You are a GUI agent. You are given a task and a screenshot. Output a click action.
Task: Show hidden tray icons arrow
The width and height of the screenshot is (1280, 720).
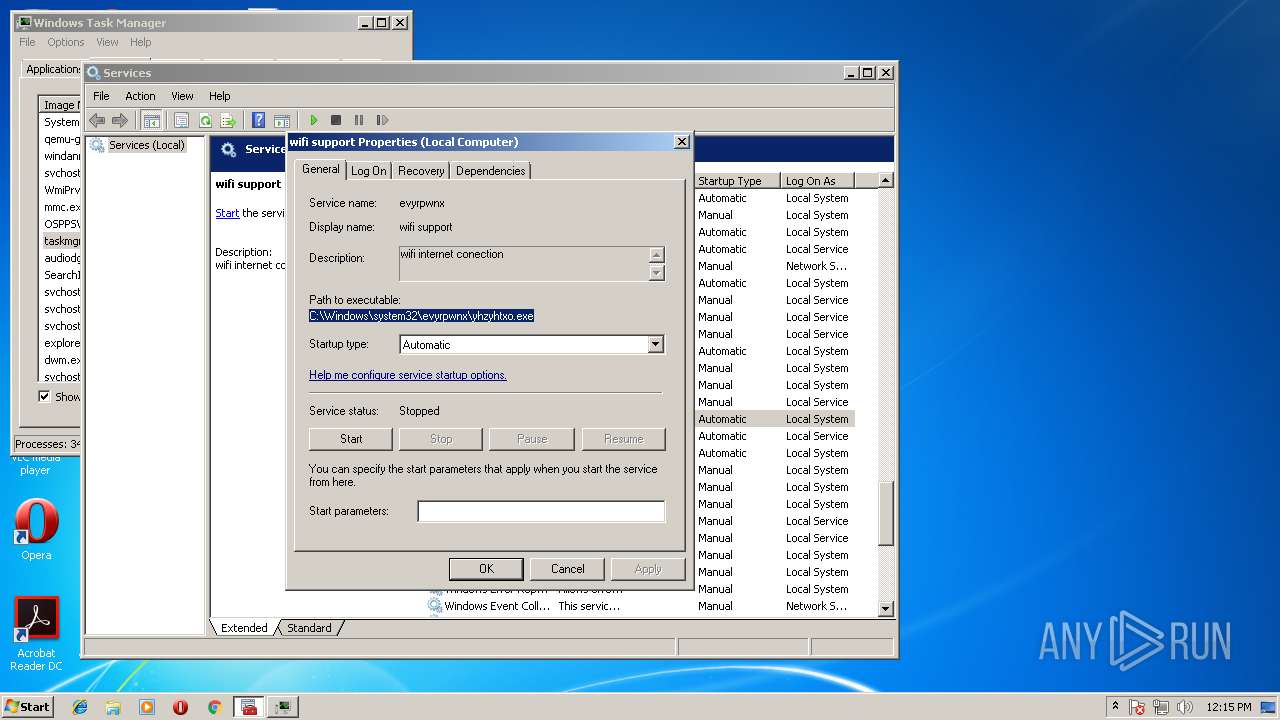[1115, 707]
